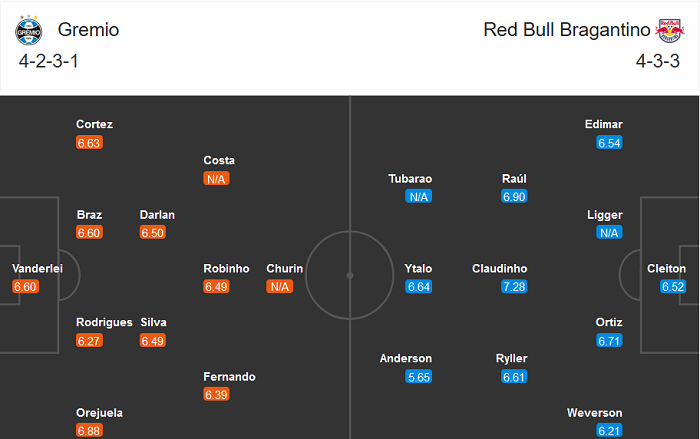Click Weverson's 6.21 rating badge
The width and height of the screenshot is (700, 439).
(x=609, y=431)
